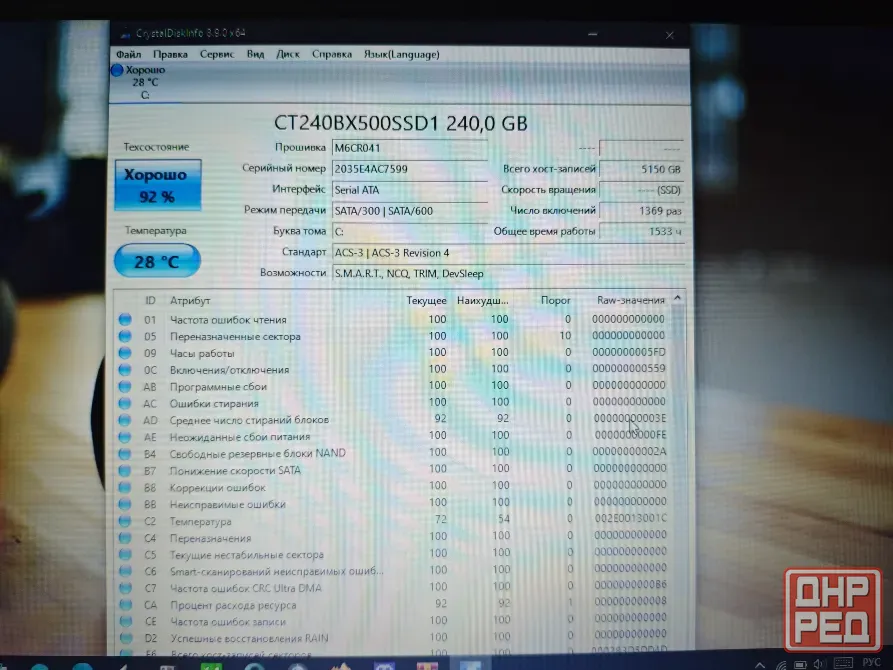Click the Прошивка field M6CR041

pyautogui.click(x=409, y=148)
